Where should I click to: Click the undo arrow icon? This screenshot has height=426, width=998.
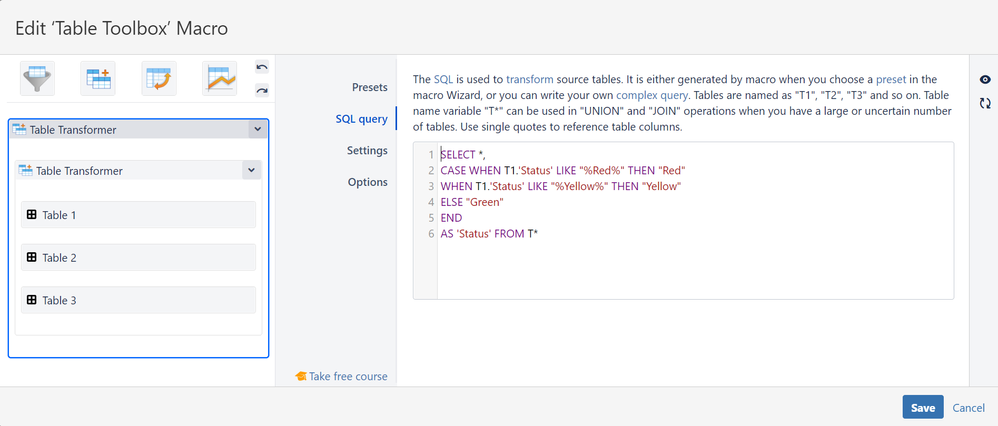(x=262, y=67)
